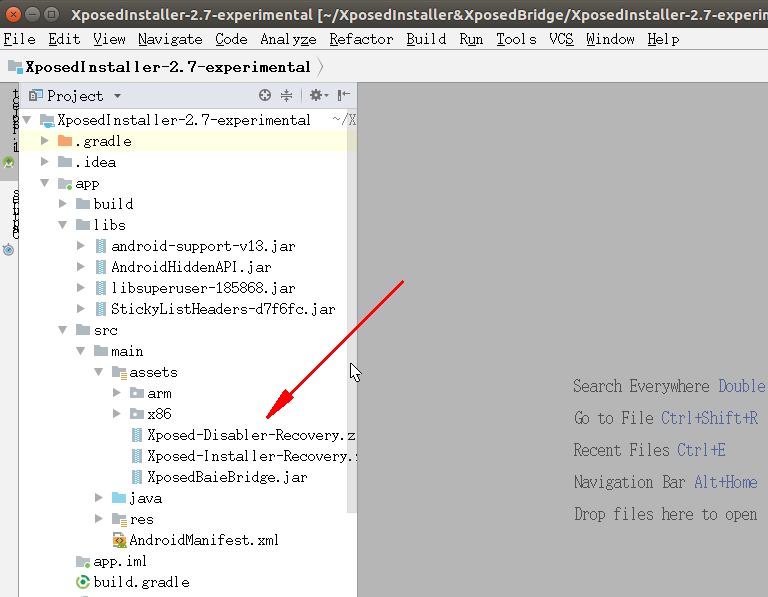Expand libsuperuser-185868.jar contents

click(x=81, y=288)
